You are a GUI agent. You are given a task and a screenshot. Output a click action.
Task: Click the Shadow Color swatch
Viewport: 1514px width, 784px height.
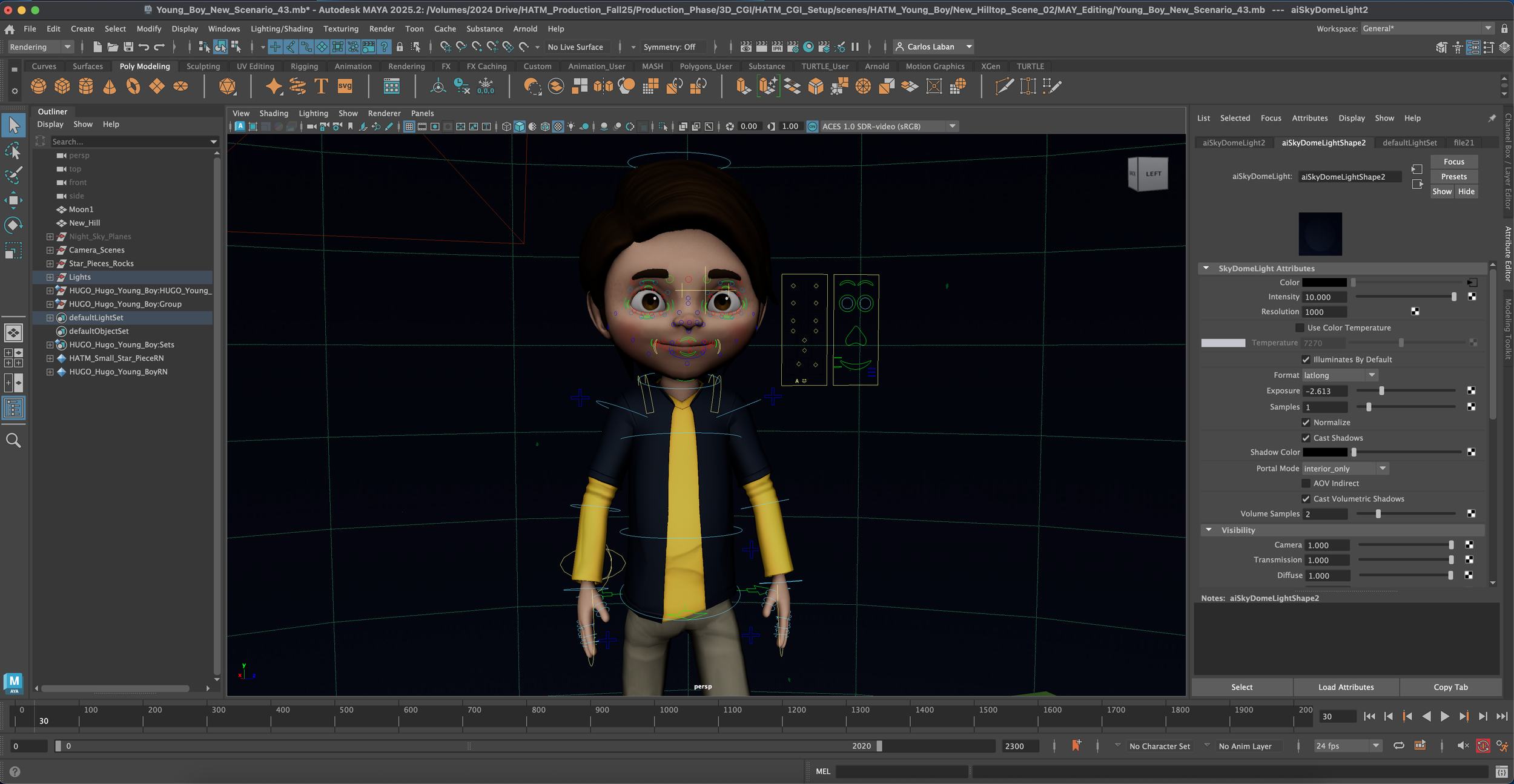1324,452
